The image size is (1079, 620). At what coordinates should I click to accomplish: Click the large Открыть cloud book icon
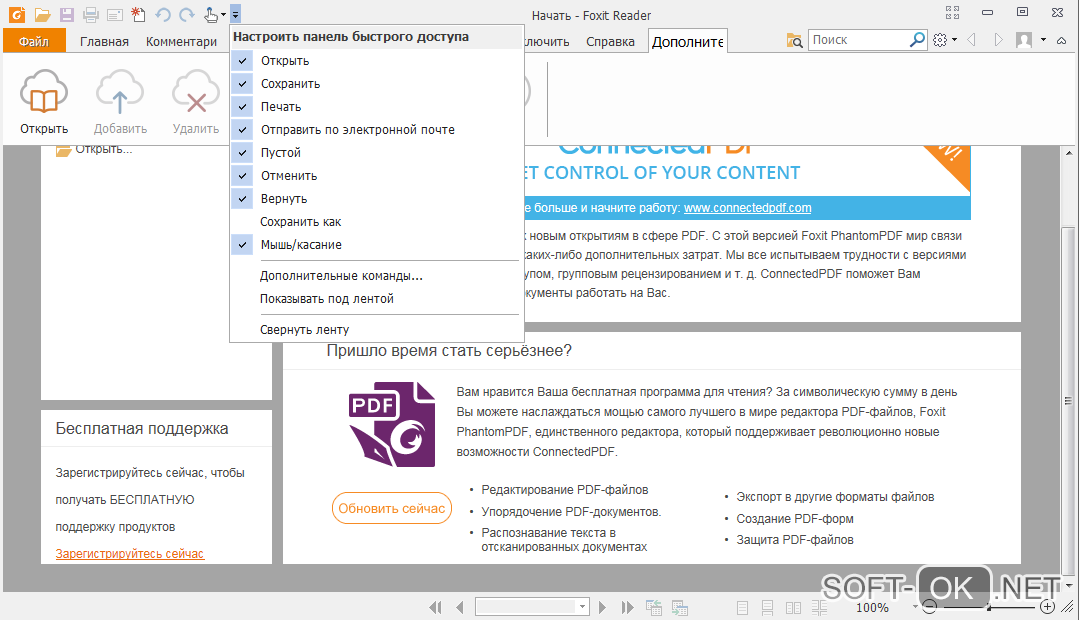pyautogui.click(x=44, y=93)
